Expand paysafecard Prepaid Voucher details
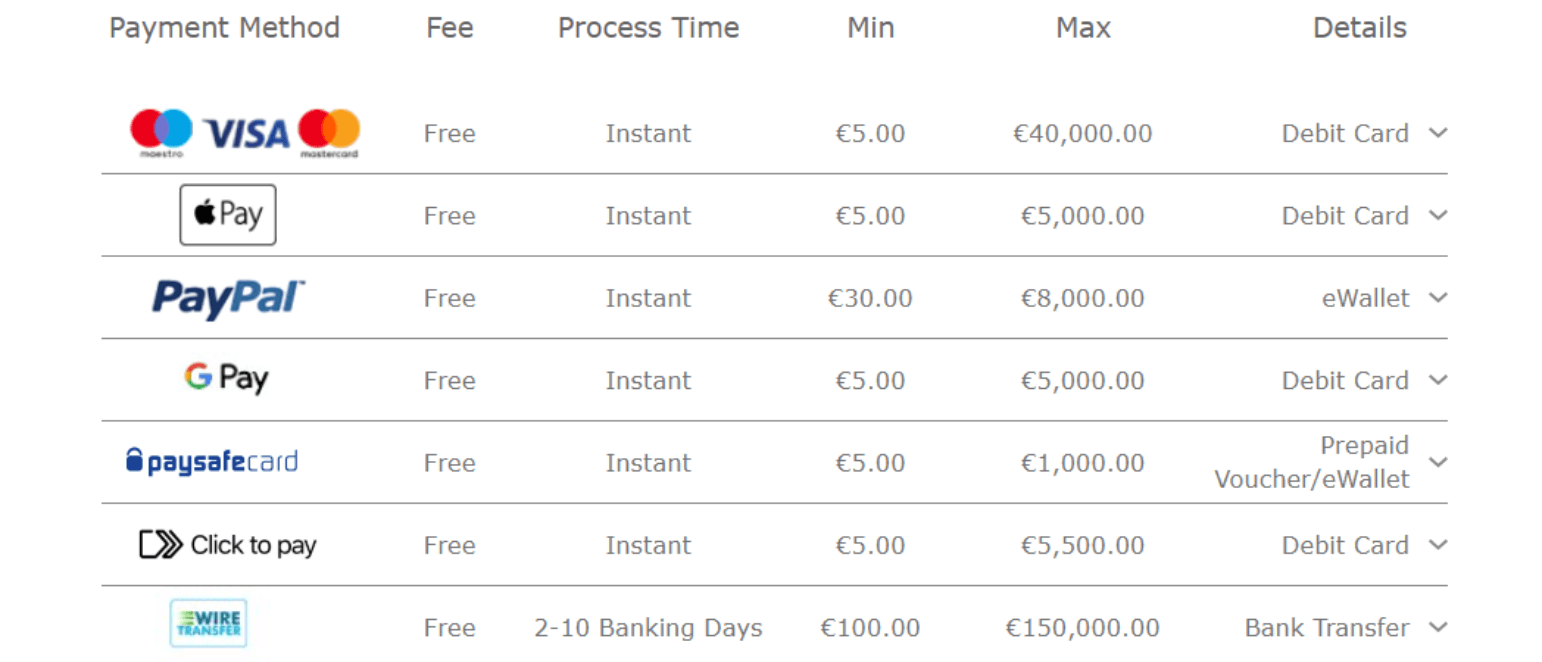The image size is (1542, 662). pos(1438,462)
